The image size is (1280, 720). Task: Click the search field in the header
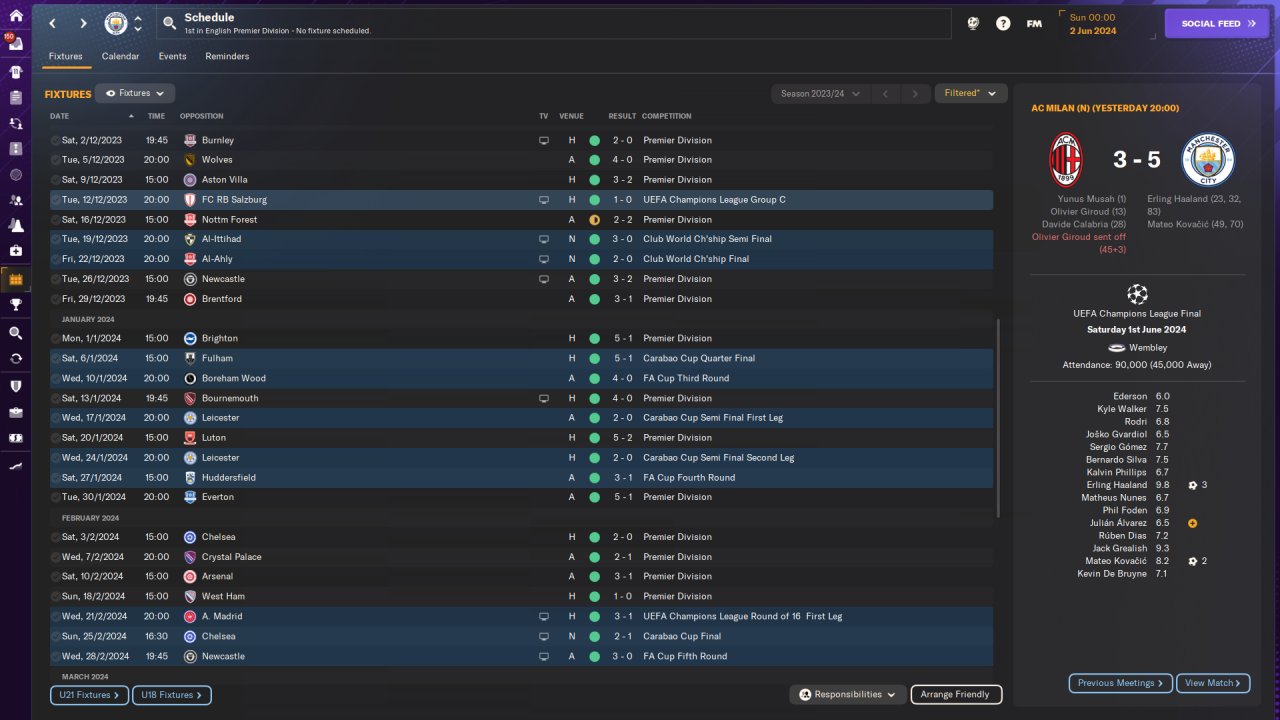click(555, 23)
